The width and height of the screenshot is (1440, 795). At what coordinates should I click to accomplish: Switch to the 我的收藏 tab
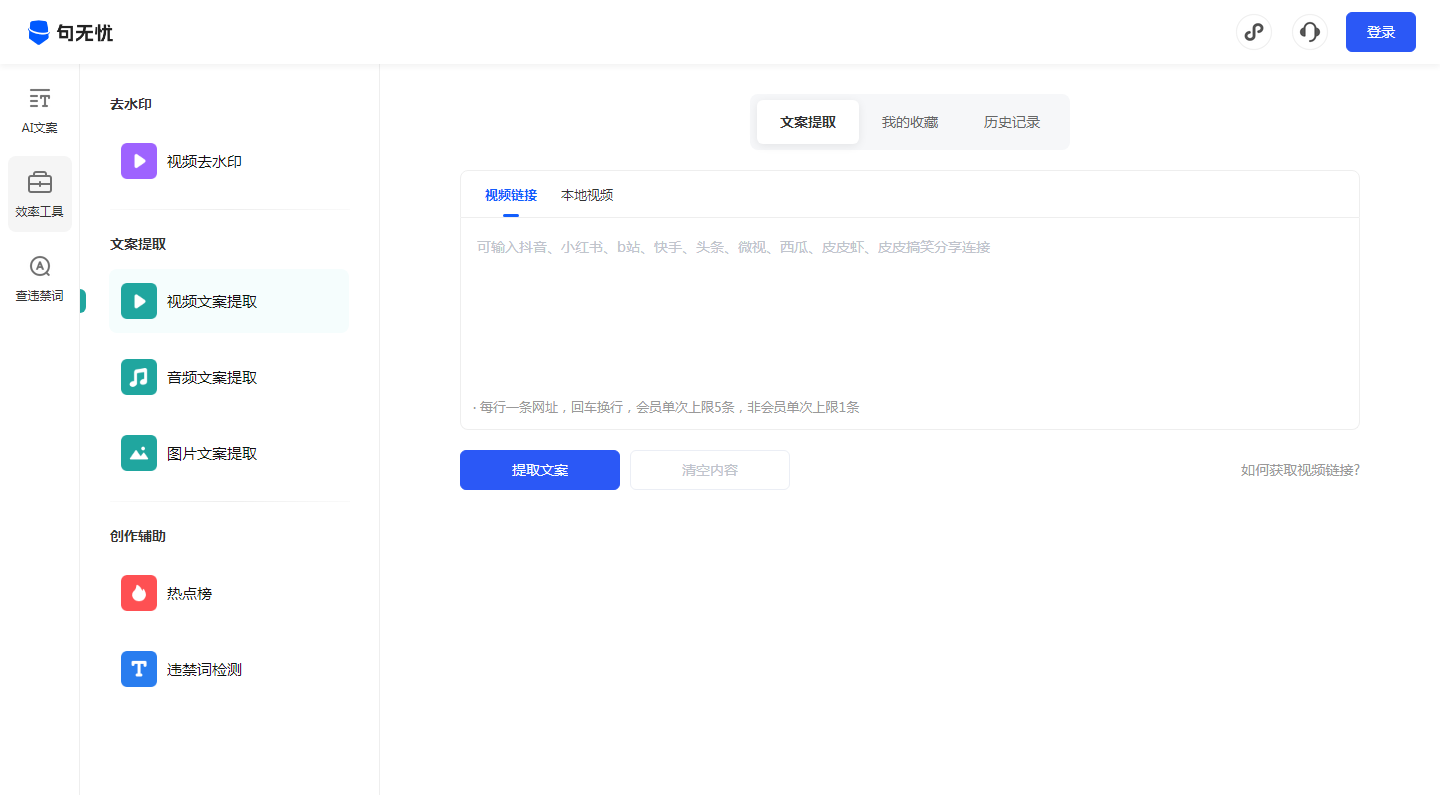pyautogui.click(x=911, y=122)
